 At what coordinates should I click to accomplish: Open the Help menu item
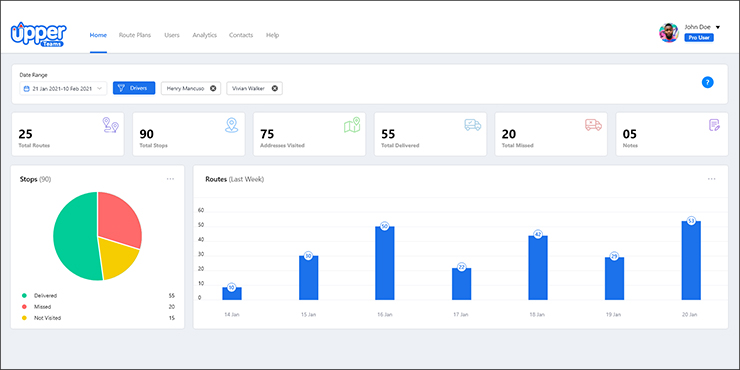tap(272, 35)
